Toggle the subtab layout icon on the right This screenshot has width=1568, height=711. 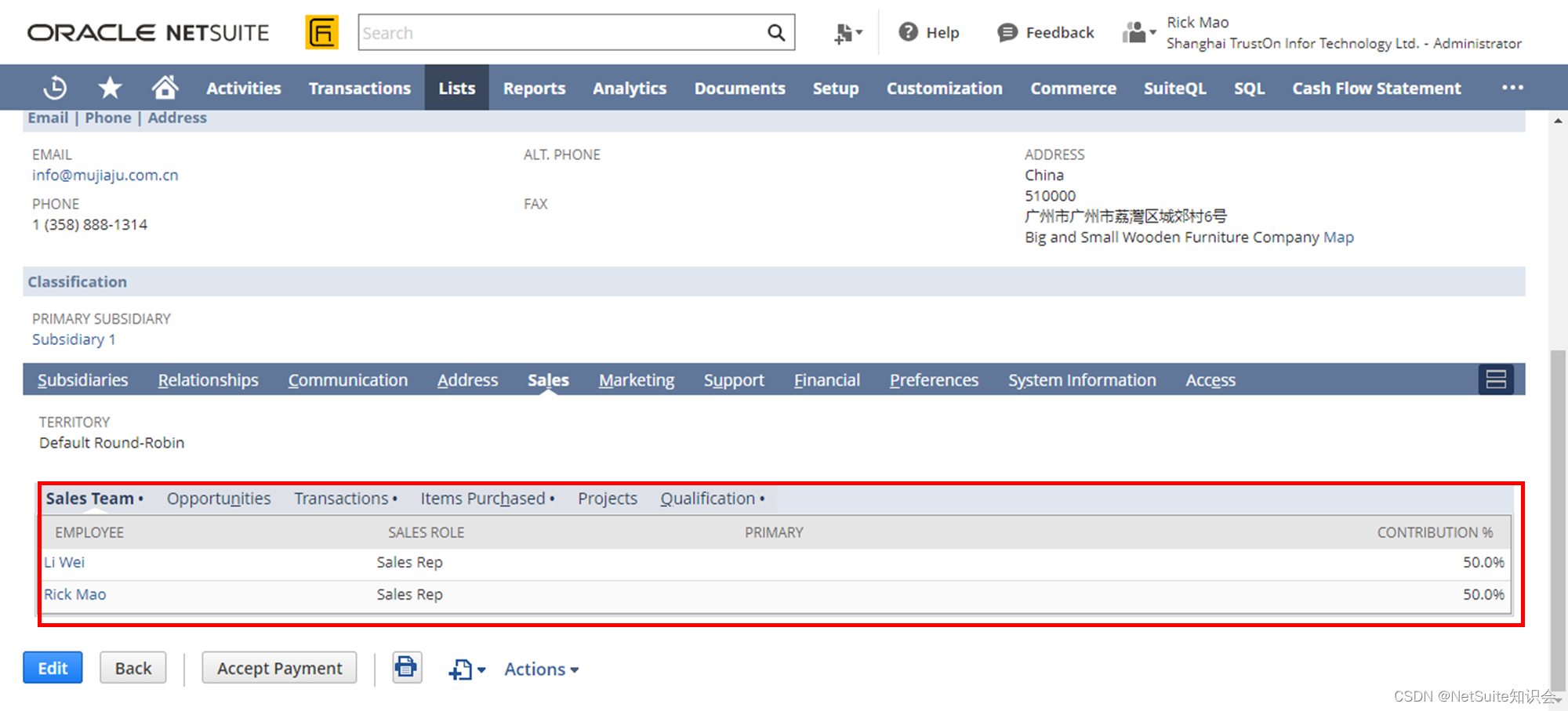tap(1497, 379)
